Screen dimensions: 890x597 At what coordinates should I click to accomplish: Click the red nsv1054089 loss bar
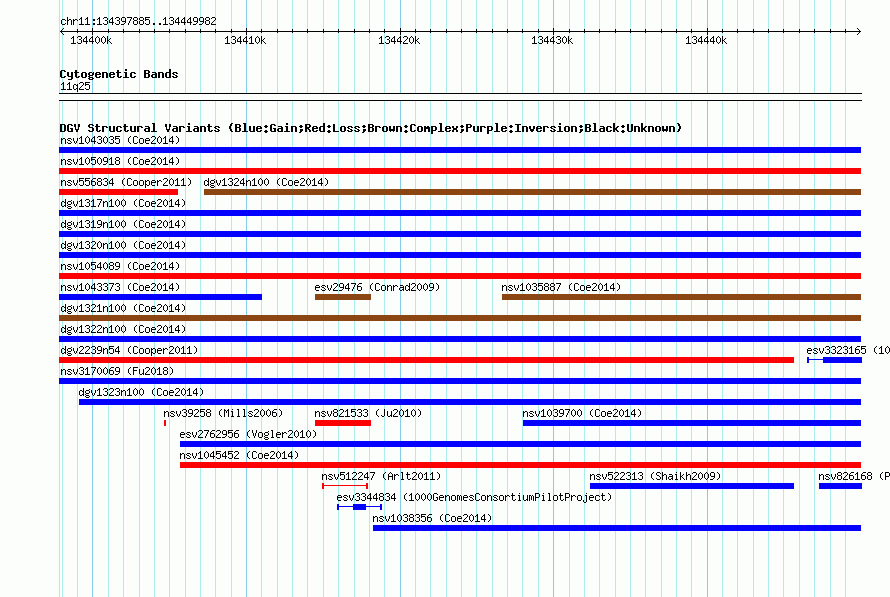460,276
